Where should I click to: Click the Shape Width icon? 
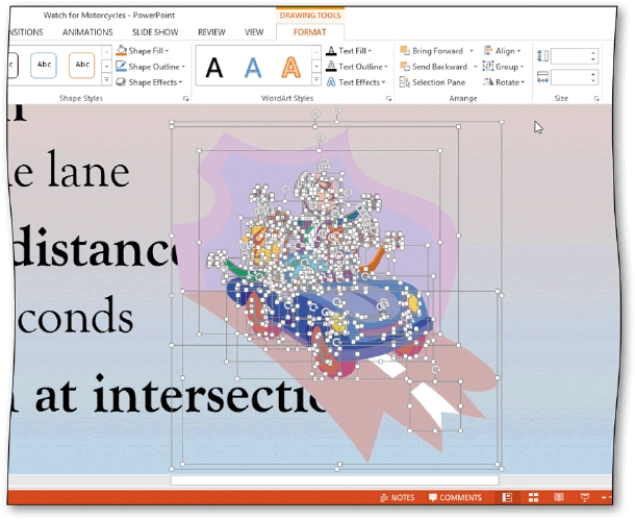[x=542, y=77]
